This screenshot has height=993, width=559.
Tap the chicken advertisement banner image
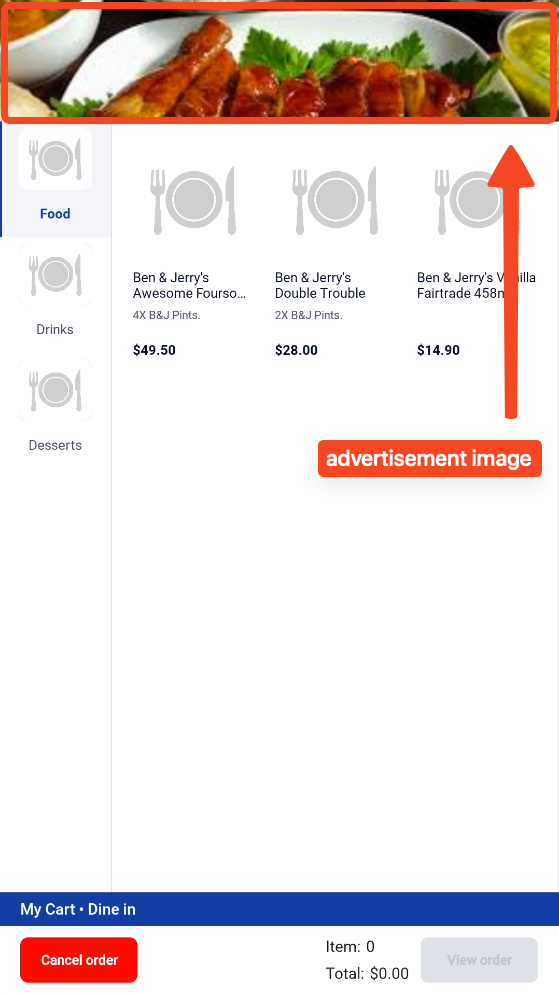coord(279,61)
